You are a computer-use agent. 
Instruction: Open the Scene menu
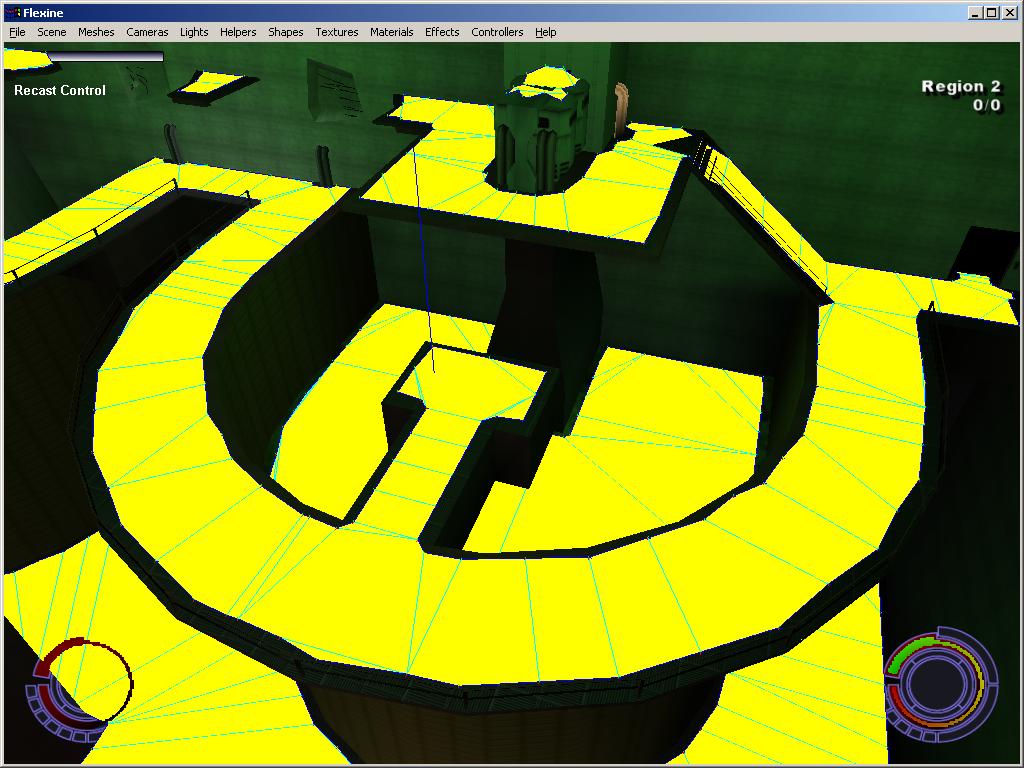coord(52,32)
